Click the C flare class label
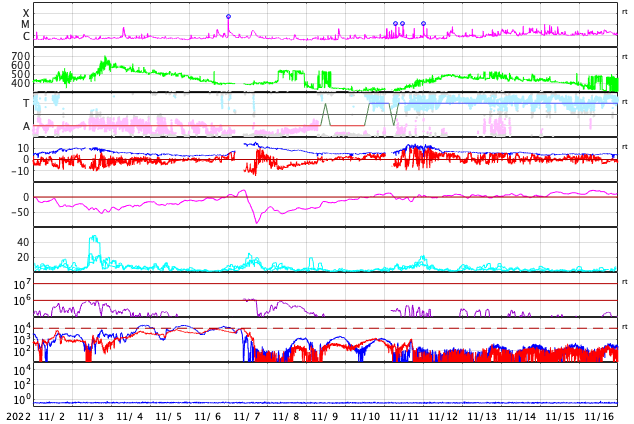The image size is (634, 424). coord(26,37)
